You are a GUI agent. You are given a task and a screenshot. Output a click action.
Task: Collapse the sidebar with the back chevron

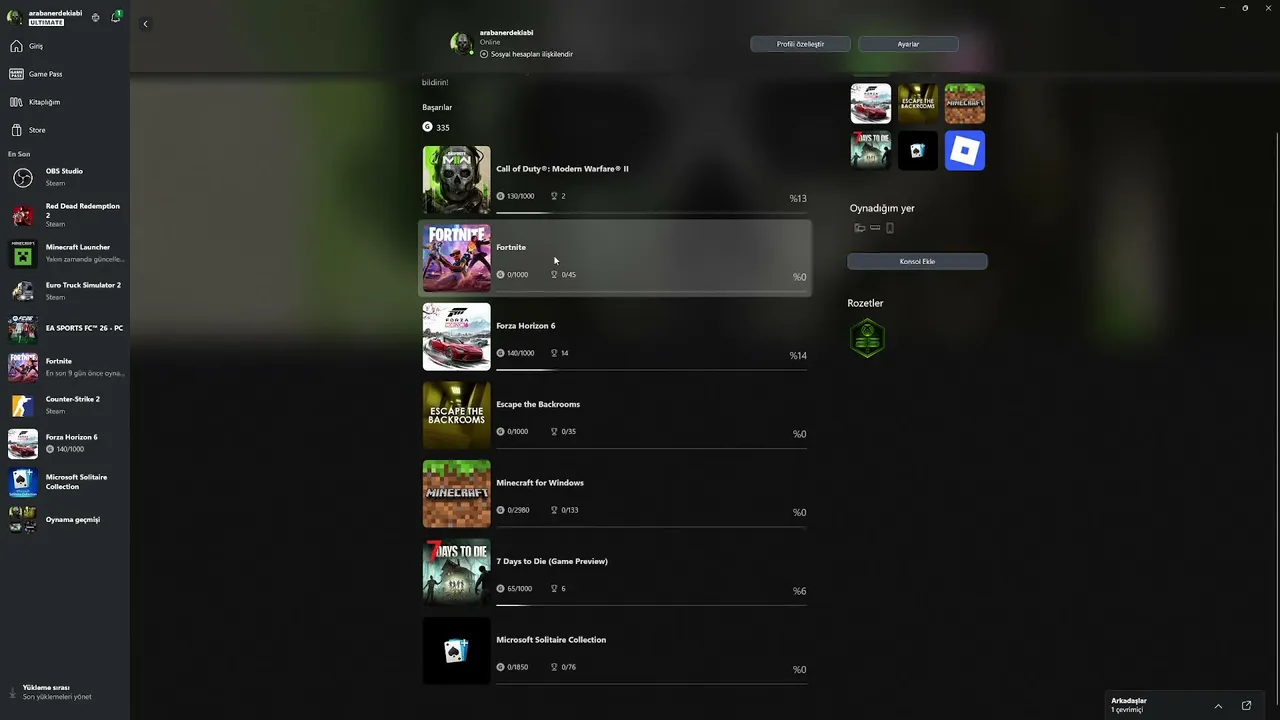click(x=145, y=24)
